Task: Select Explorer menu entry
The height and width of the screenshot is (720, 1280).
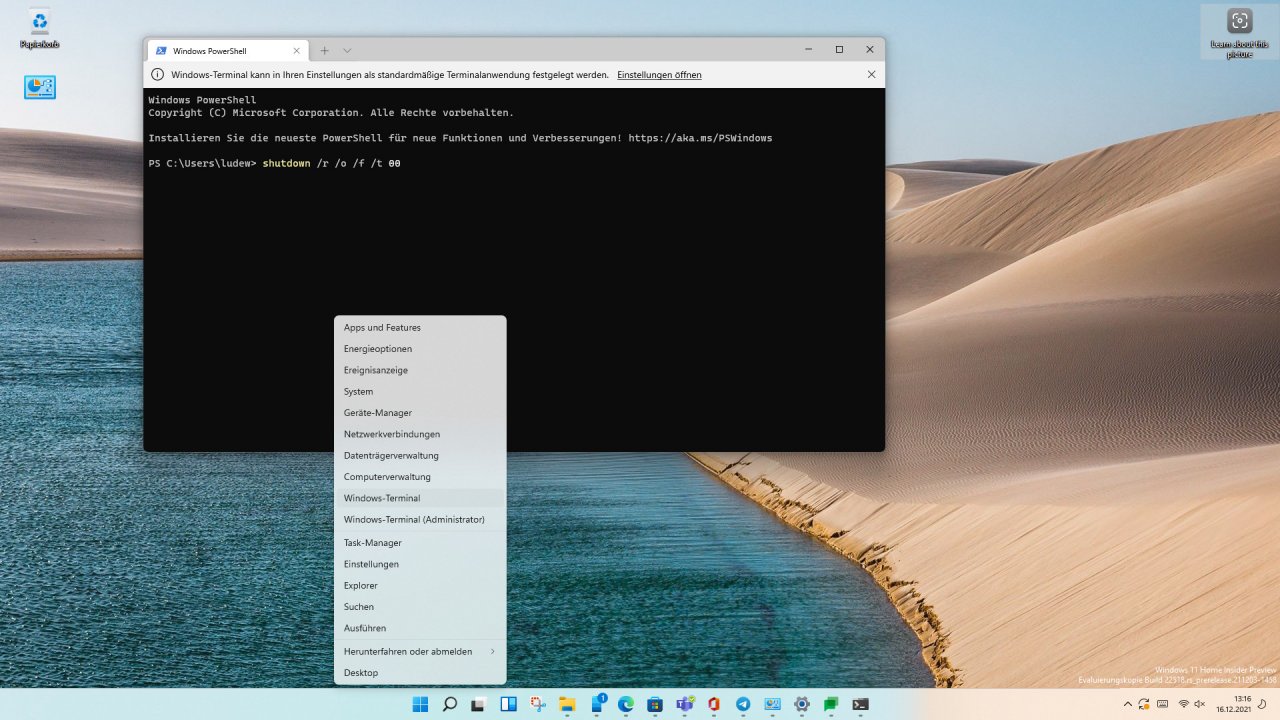Action: point(420,585)
